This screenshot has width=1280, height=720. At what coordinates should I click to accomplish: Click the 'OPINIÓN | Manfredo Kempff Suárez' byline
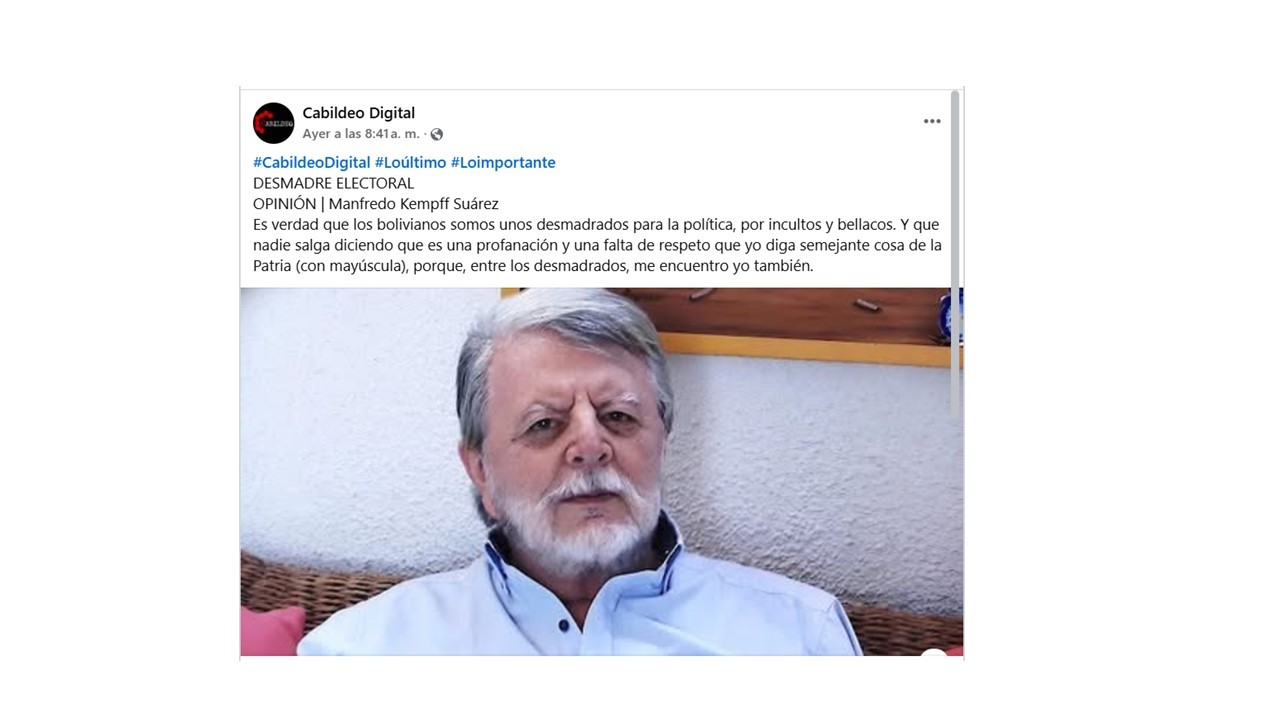coord(376,204)
